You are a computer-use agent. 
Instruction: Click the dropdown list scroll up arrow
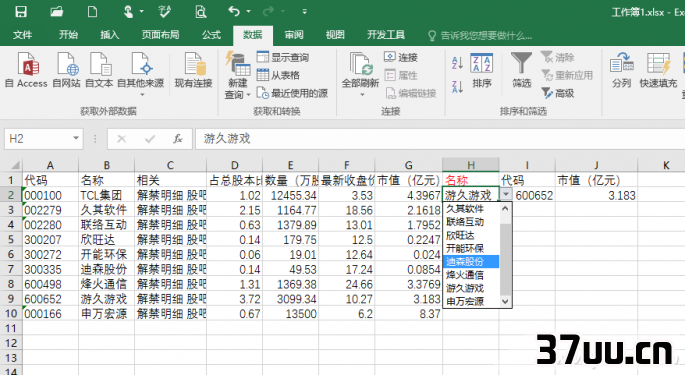click(x=505, y=209)
